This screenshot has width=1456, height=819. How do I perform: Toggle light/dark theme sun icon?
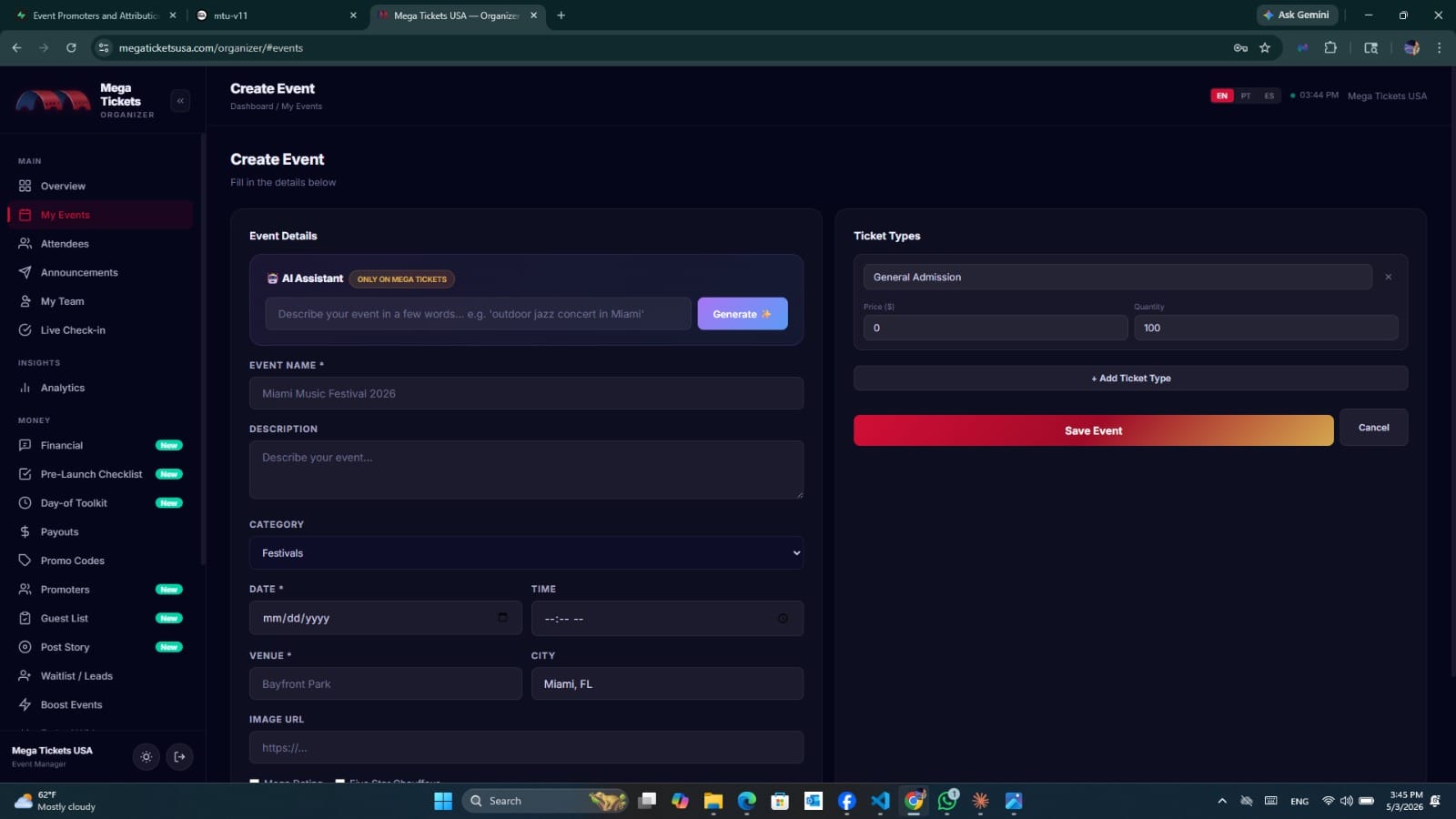[146, 756]
